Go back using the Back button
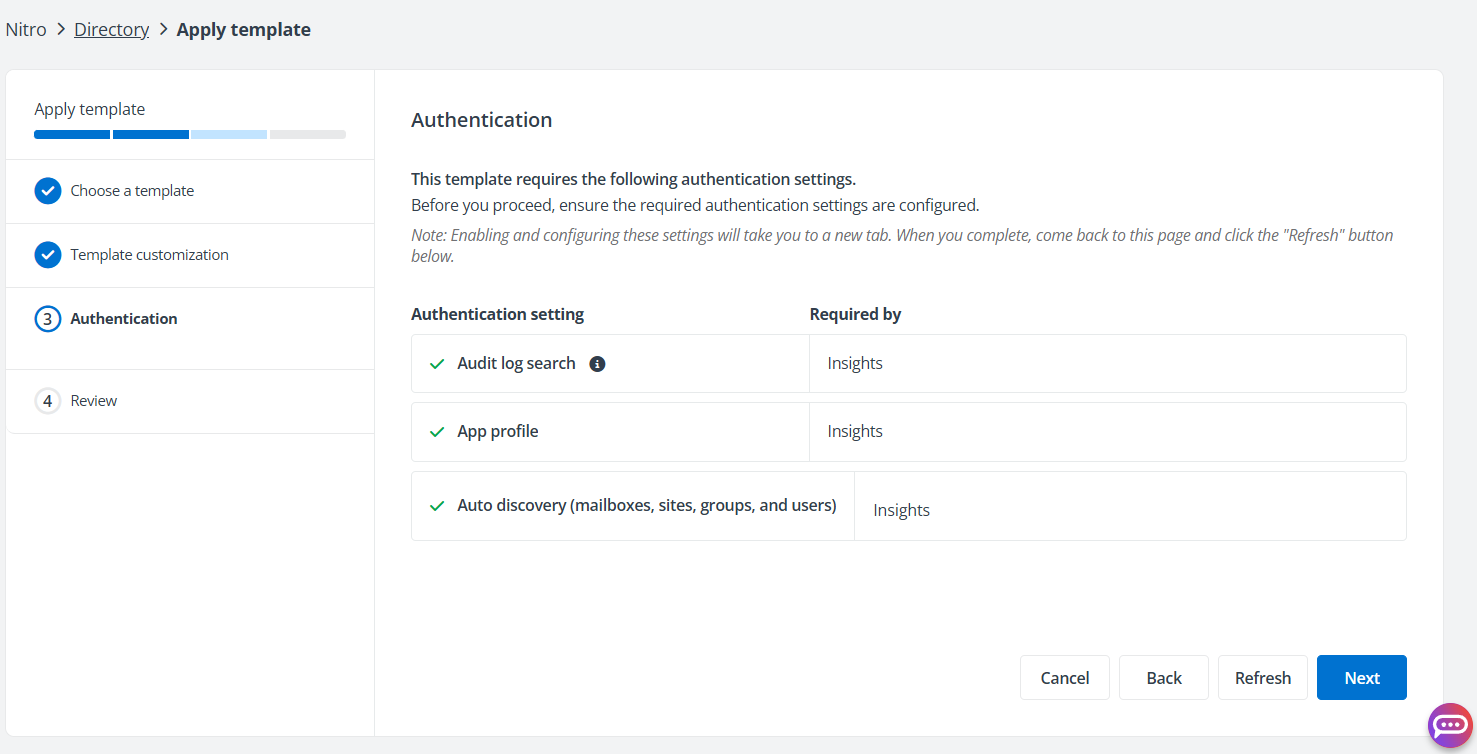 pyautogui.click(x=1163, y=677)
